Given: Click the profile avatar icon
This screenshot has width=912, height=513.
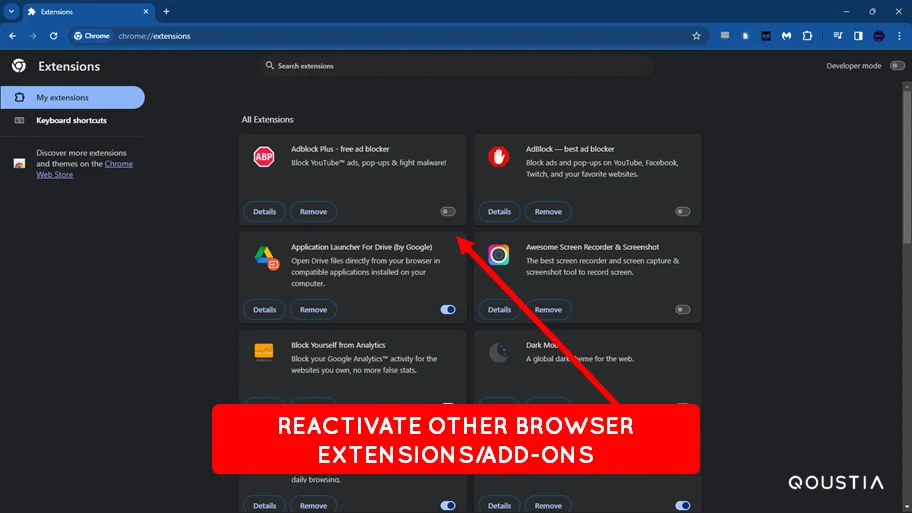Looking at the screenshot, I should pos(879,36).
